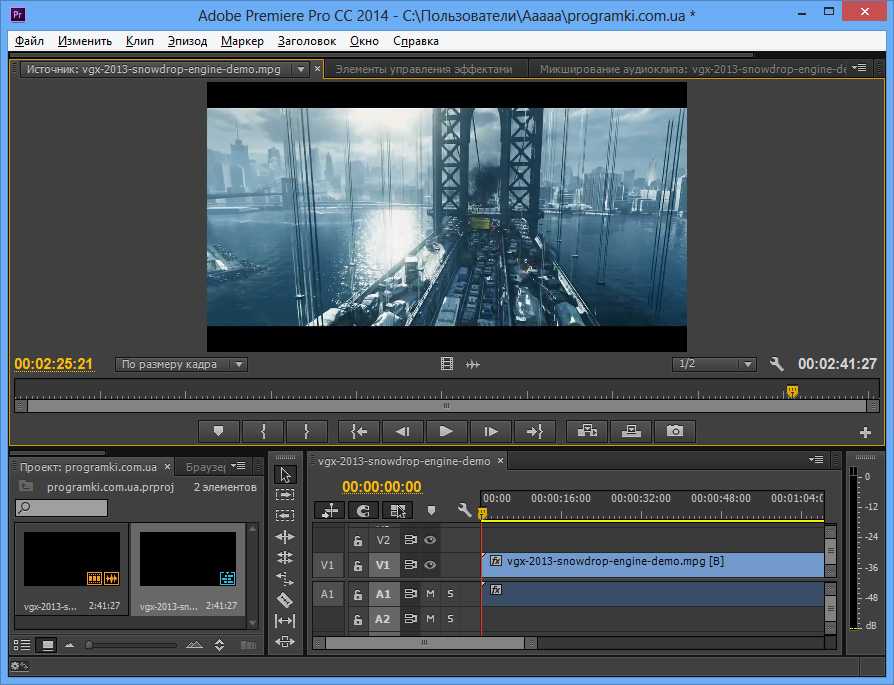Viewport: 894px width, 685px height.
Task: Open timeline display settings wrench
Action: 464,510
